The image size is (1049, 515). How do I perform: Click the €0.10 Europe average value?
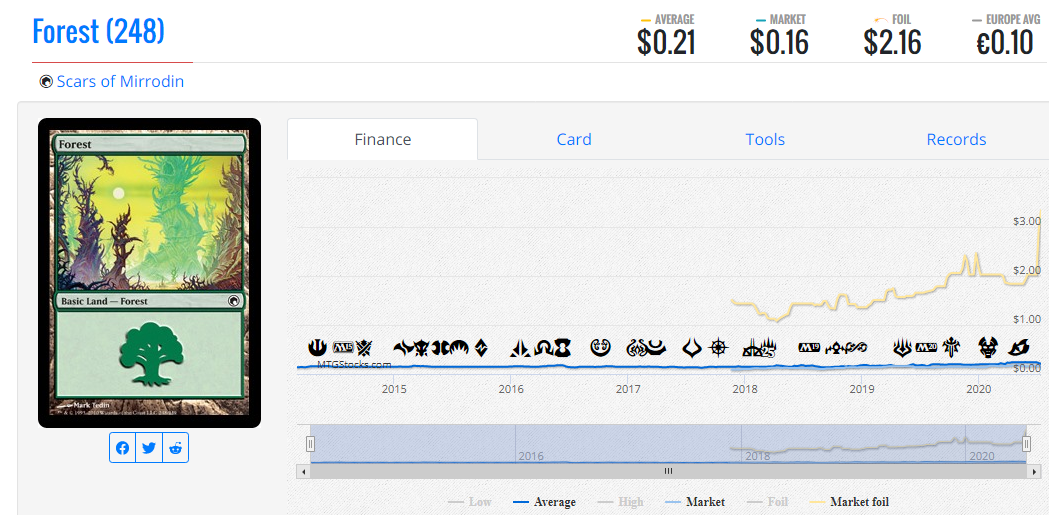click(x=1005, y=43)
